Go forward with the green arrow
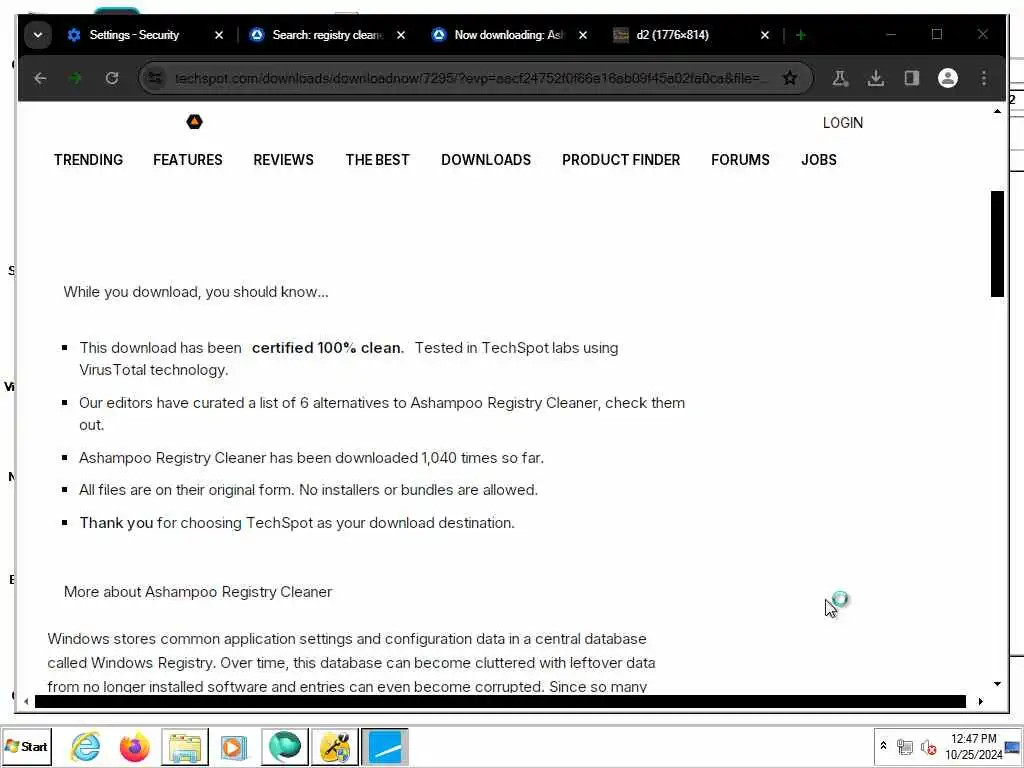1024x768 pixels. coord(76,78)
